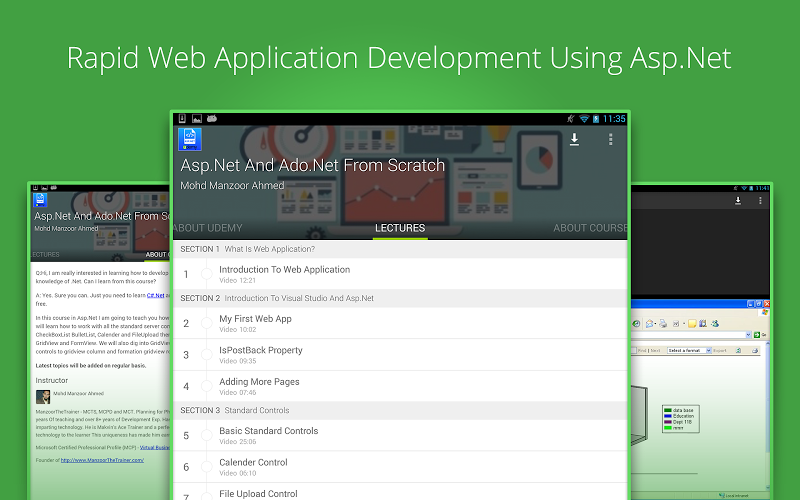This screenshot has height=500, width=800.
Task: Tap the download icon on the right screen
Action: [x=737, y=201]
